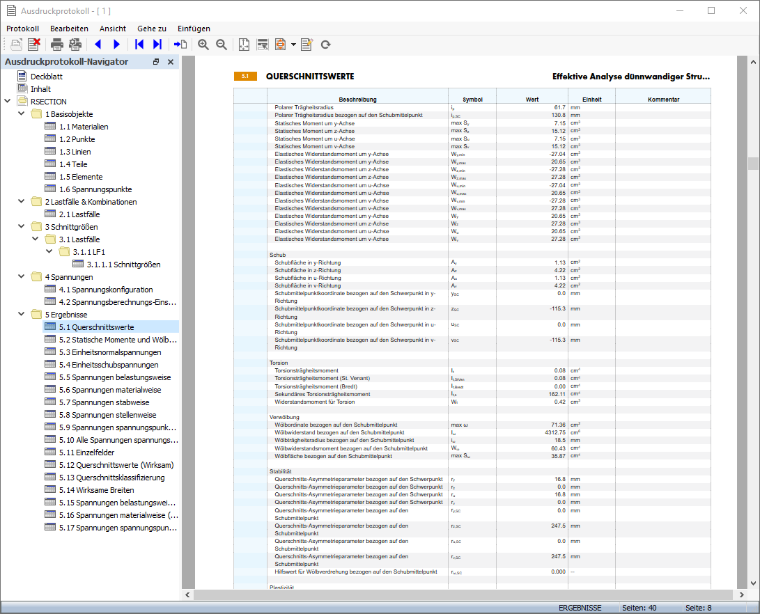Select 1.3 Linien tree item
This screenshot has height=614, width=760.
75,152
